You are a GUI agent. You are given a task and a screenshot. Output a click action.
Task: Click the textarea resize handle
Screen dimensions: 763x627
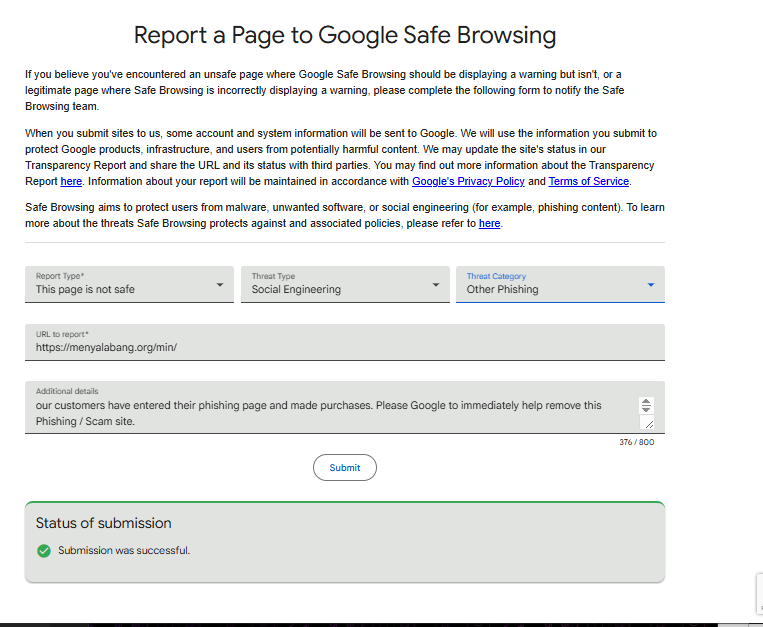(649, 424)
